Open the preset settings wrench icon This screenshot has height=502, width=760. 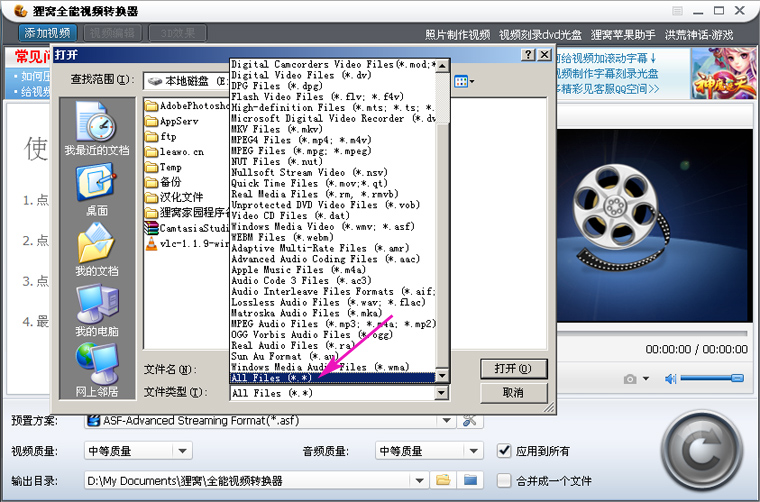tap(469, 420)
